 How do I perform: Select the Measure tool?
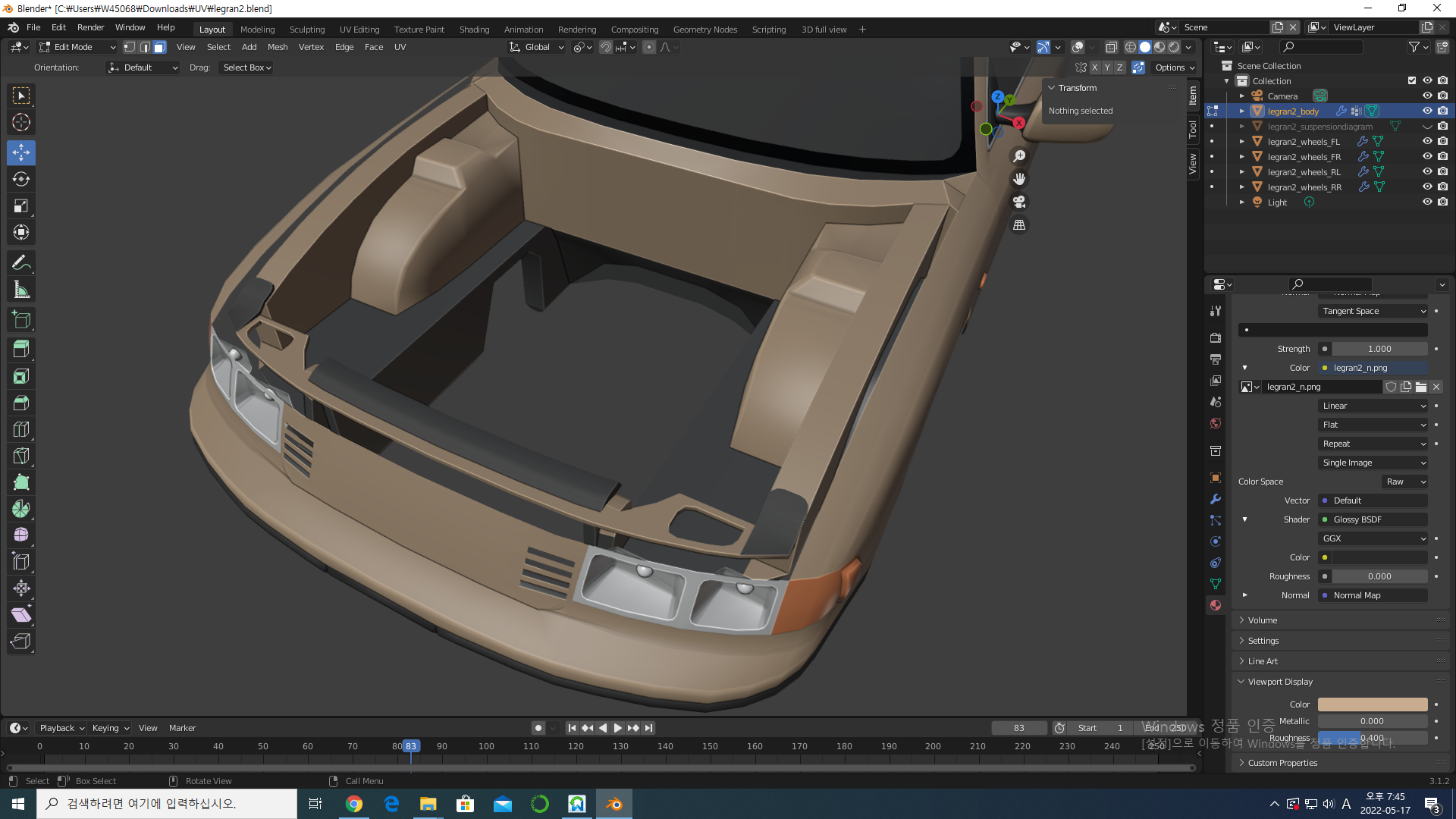(21, 290)
